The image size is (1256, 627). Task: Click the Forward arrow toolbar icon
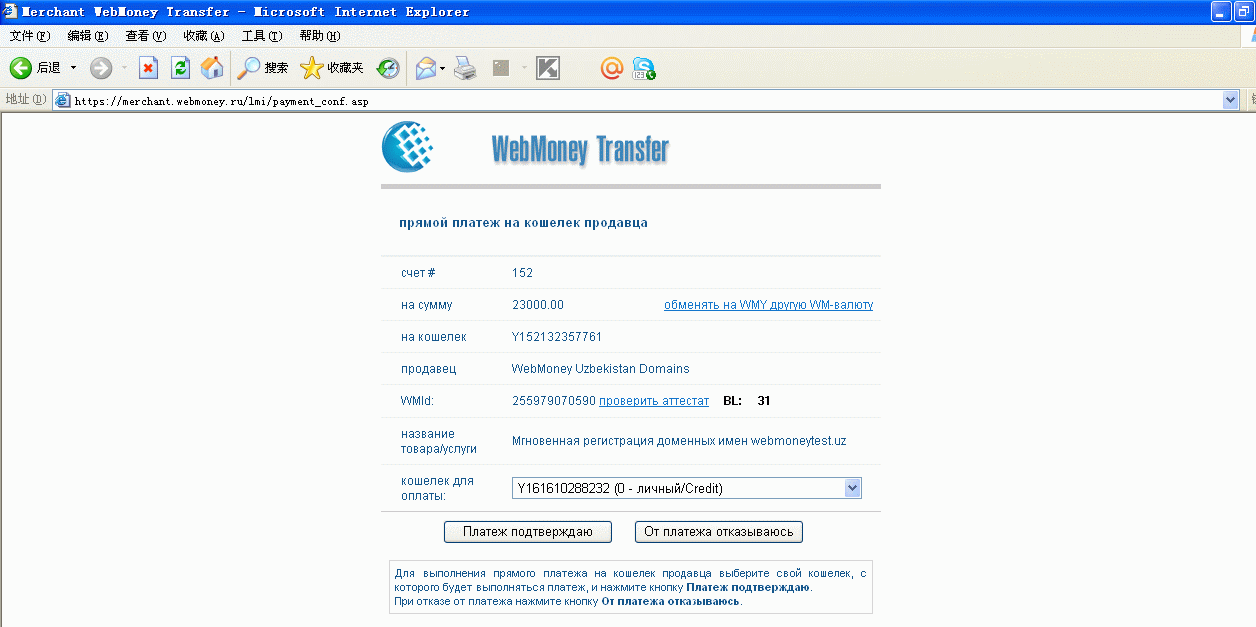pos(101,68)
